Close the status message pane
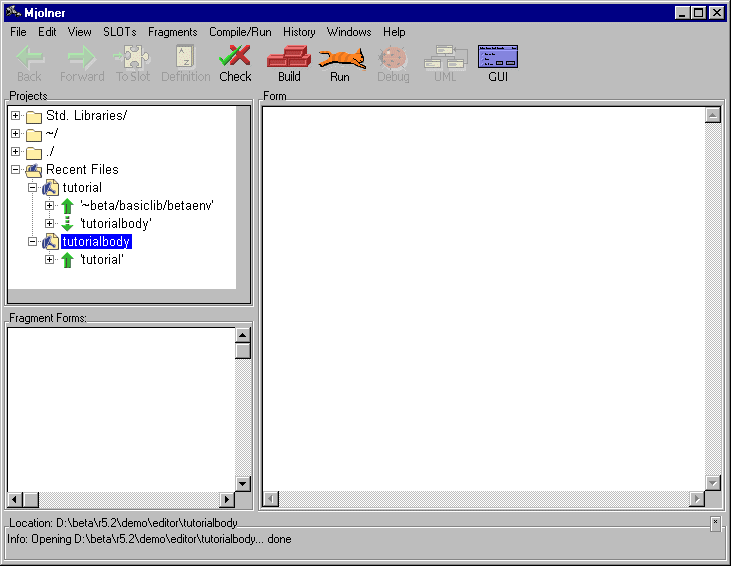Image resolution: width=731 pixels, height=566 pixels. (x=715, y=522)
